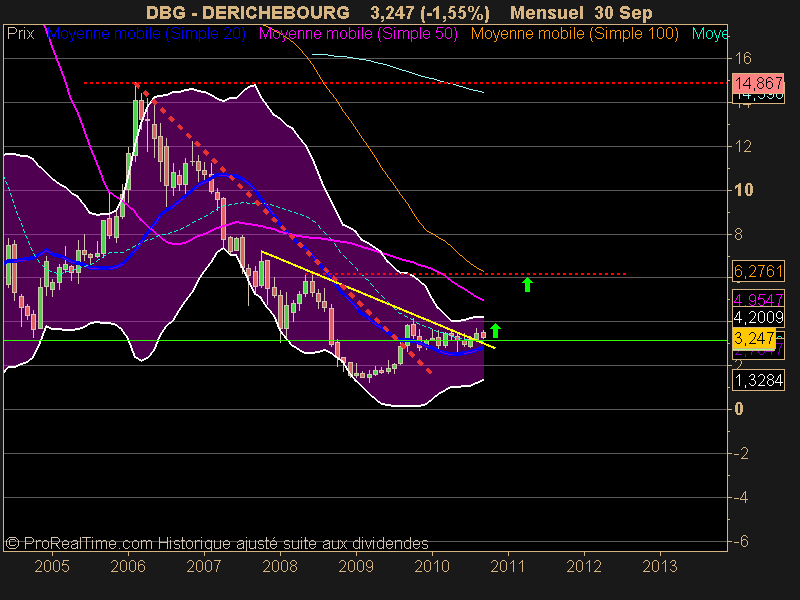Click the magenta 4,9547 price label

pyautogui.click(x=758, y=299)
